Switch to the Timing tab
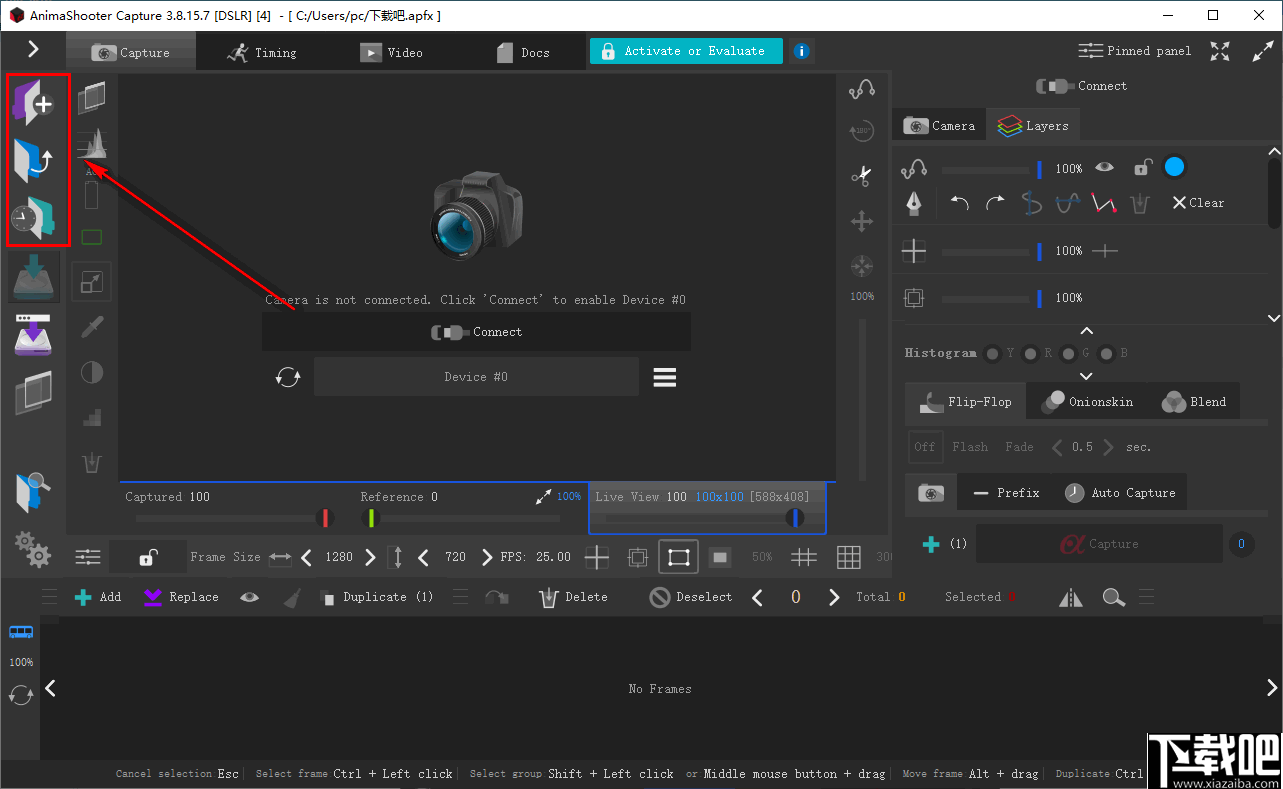 [x=262, y=52]
